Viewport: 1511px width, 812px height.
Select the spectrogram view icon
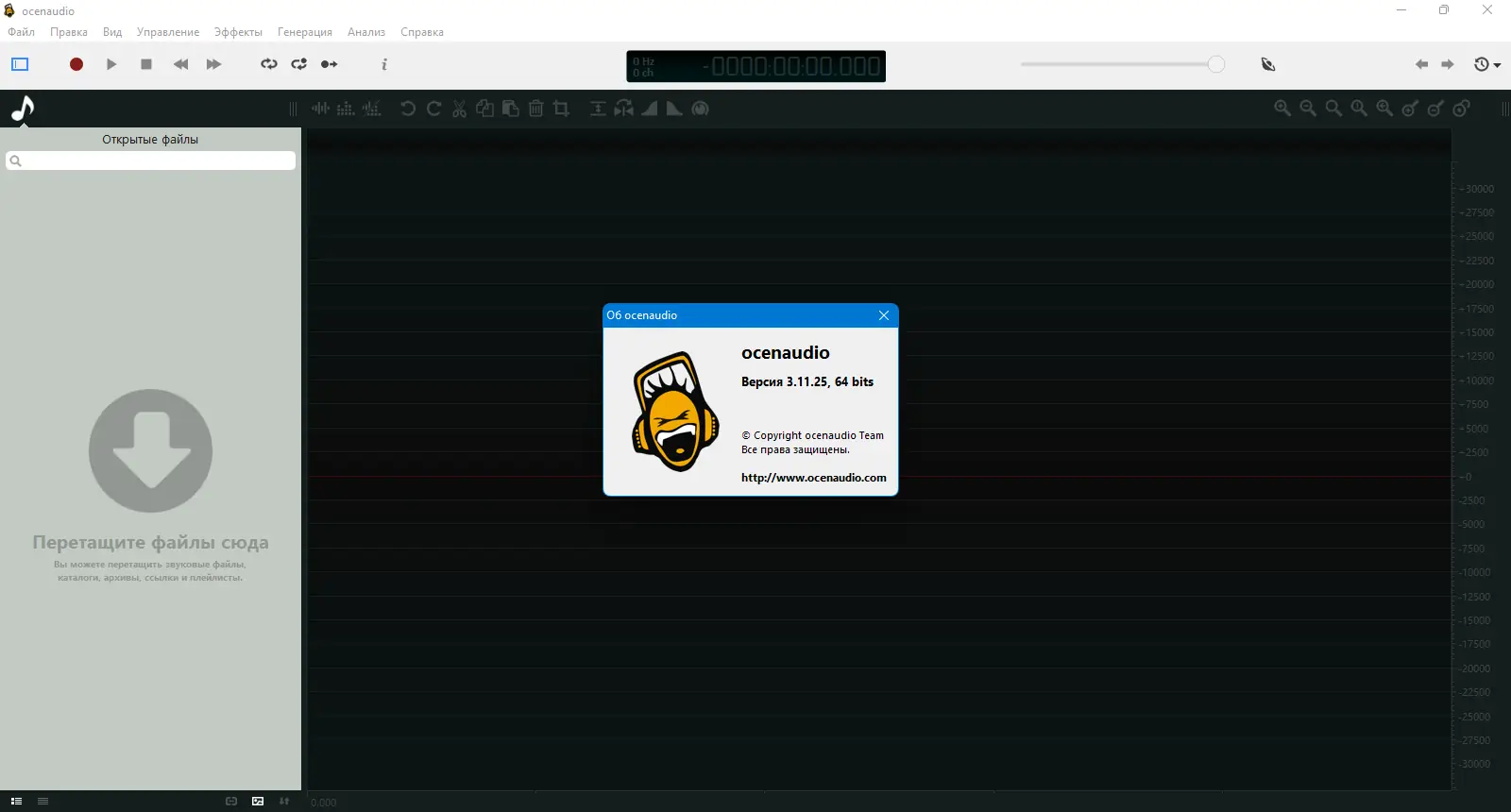pos(346,109)
